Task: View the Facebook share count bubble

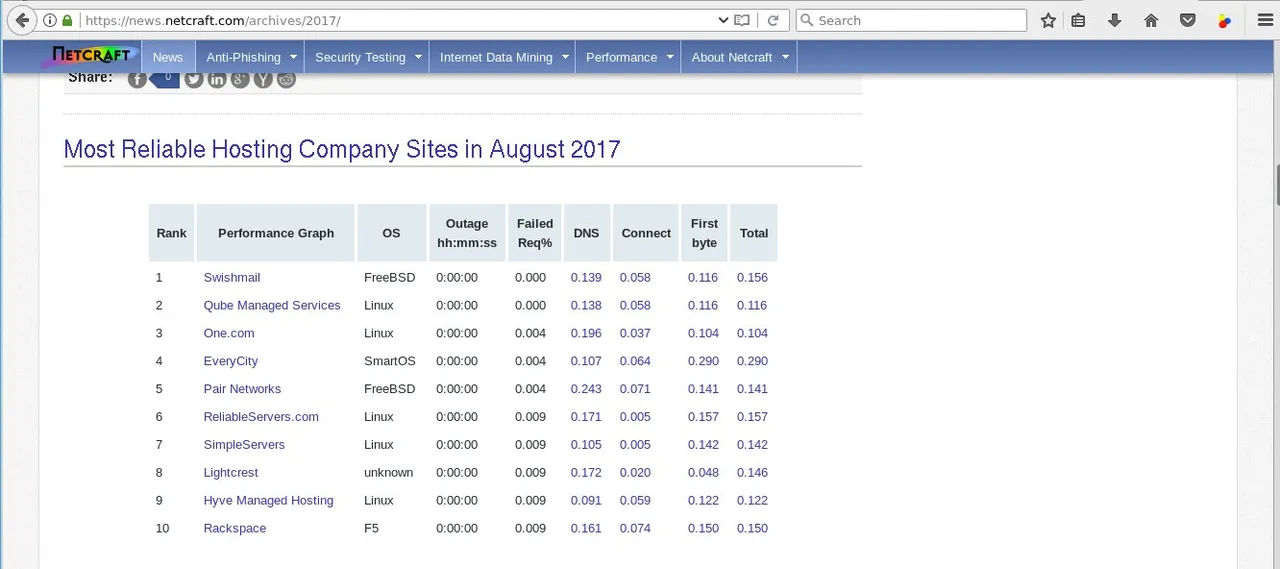Action: click(166, 78)
